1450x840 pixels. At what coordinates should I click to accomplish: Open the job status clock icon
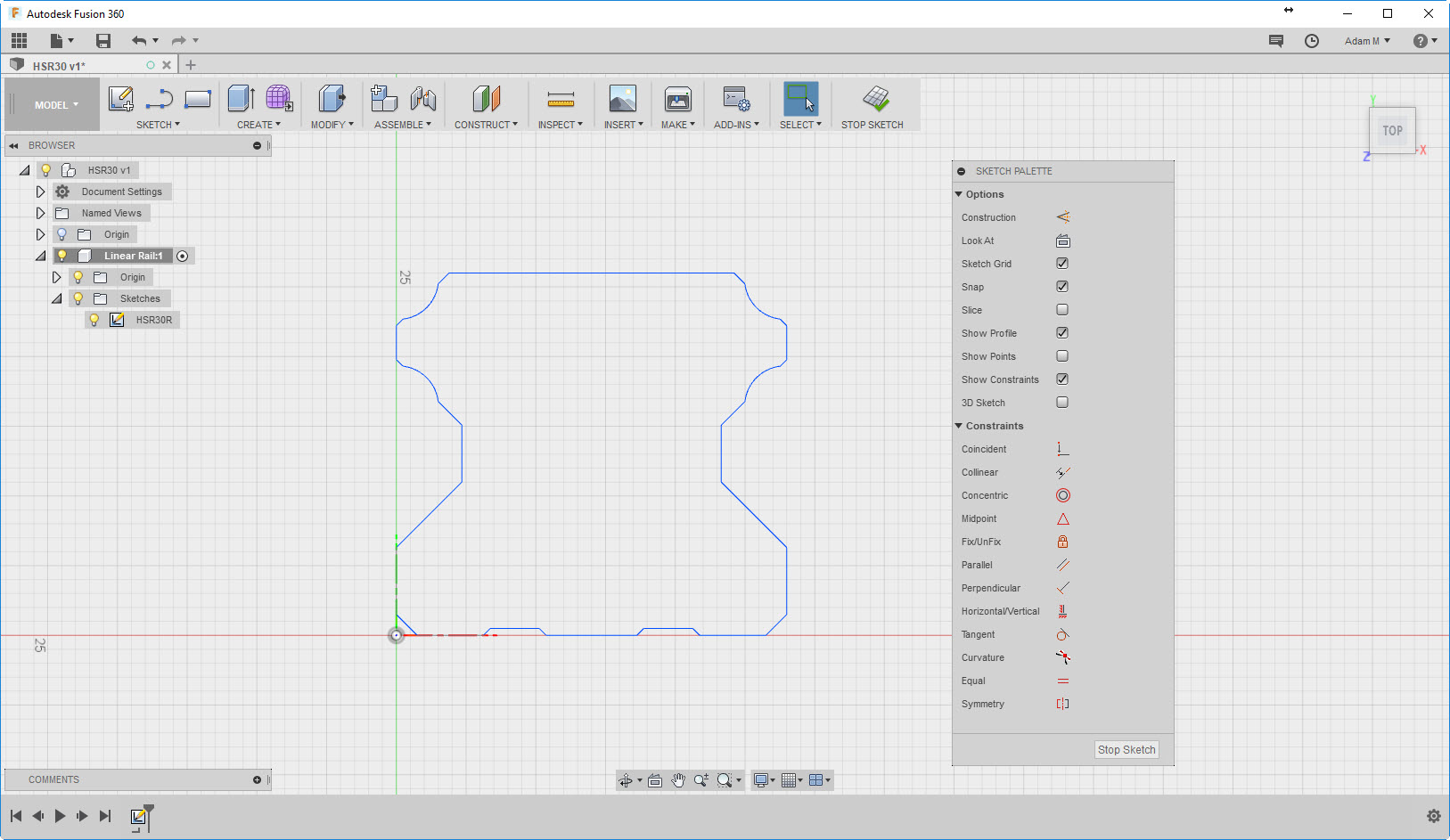tap(1312, 41)
